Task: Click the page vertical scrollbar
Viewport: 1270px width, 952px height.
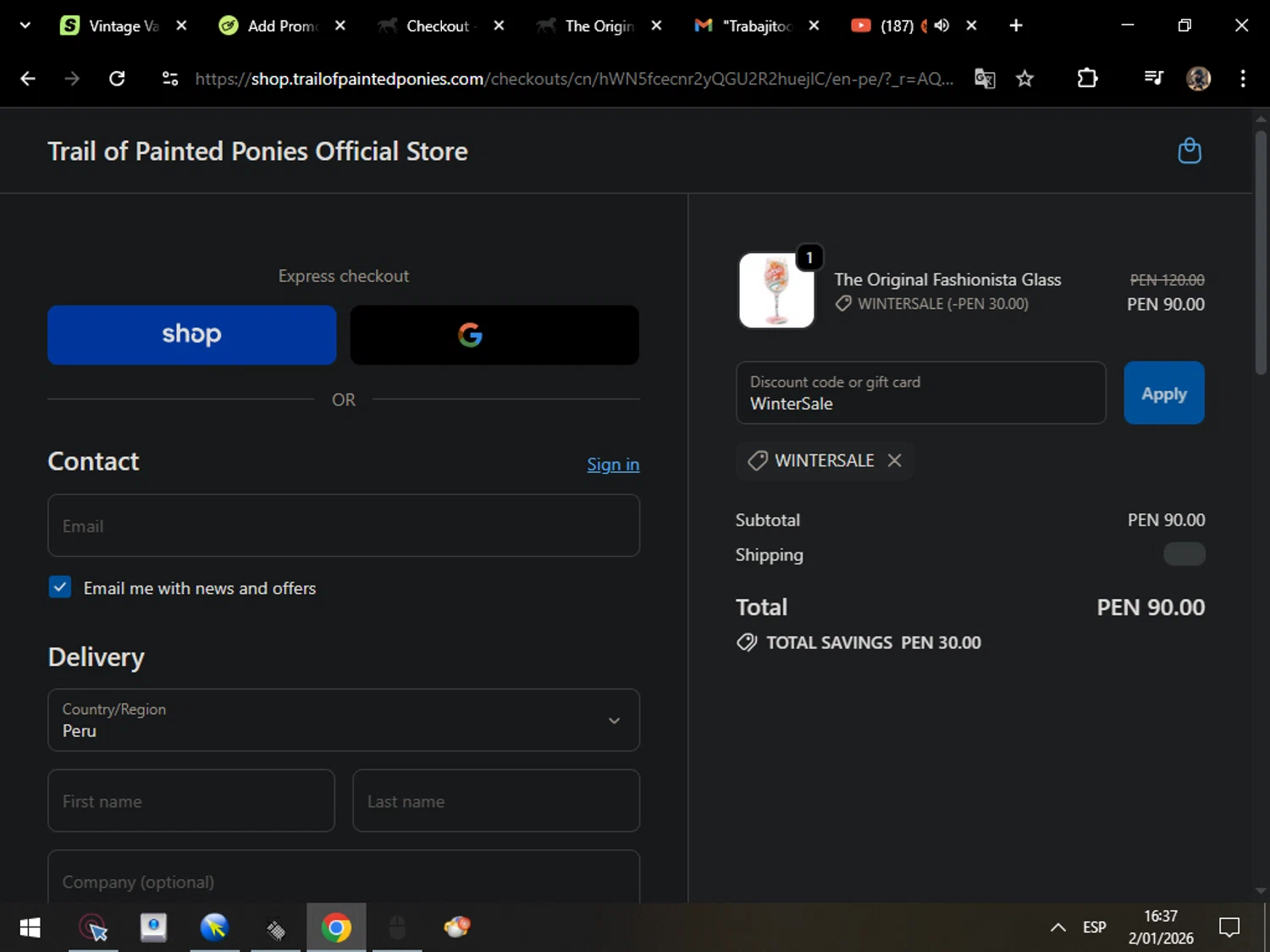Action: (1261, 252)
